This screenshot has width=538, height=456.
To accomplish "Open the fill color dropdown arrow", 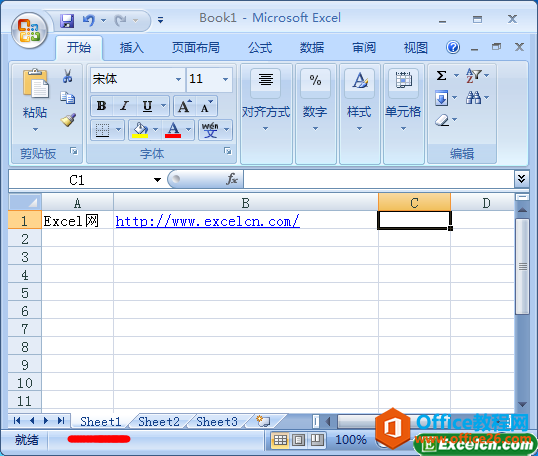I will pyautogui.click(x=155, y=130).
